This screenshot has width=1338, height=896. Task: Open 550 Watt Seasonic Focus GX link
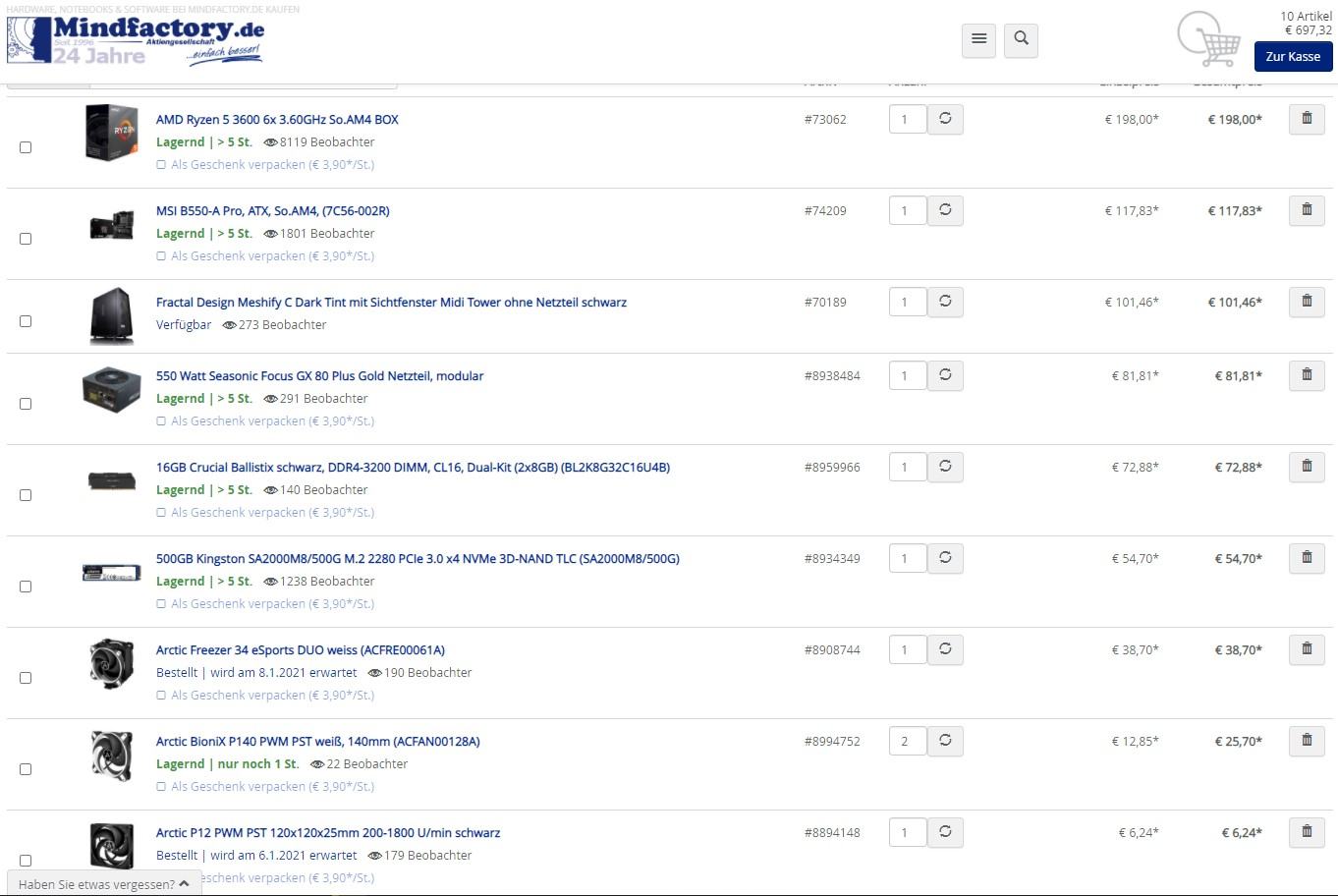click(x=319, y=376)
